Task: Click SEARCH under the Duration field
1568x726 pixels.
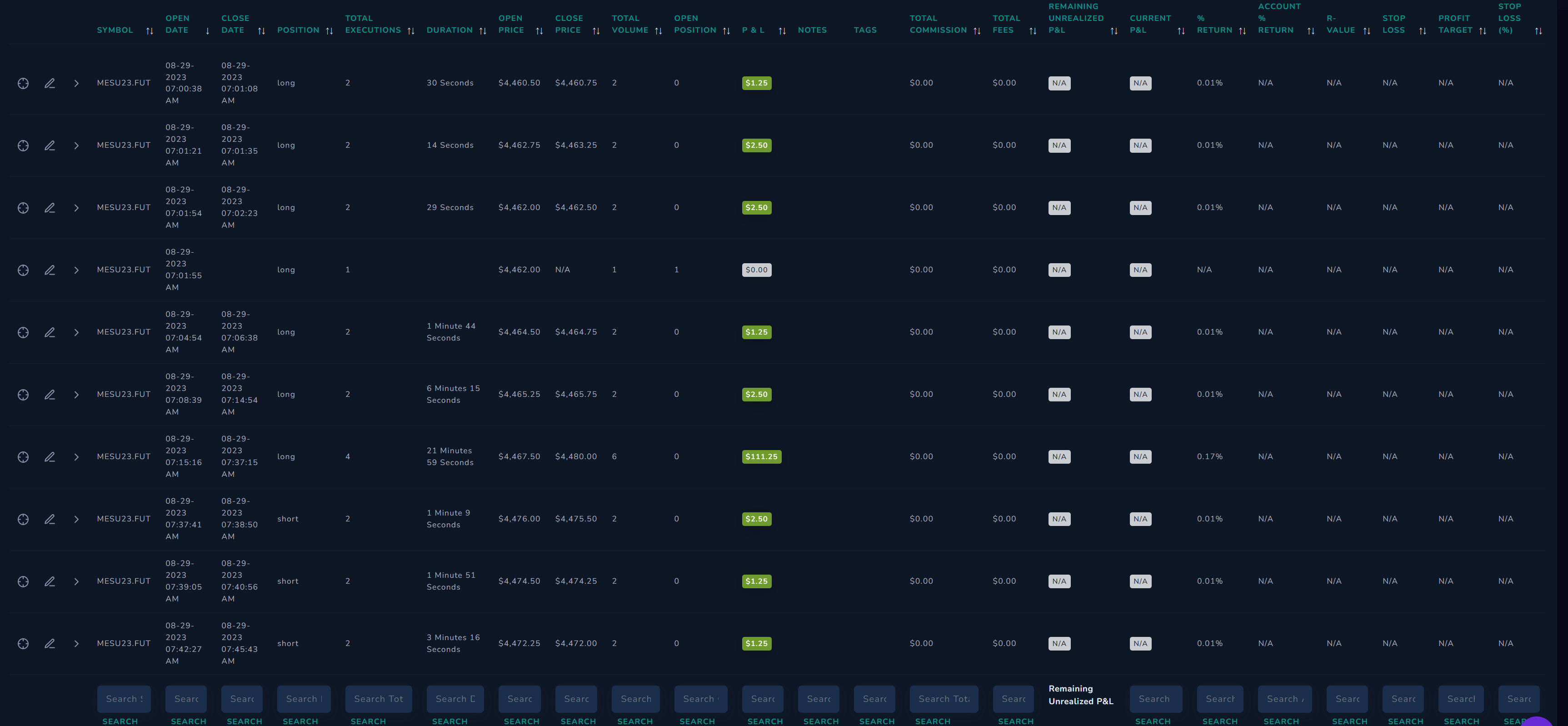Action: click(450, 721)
